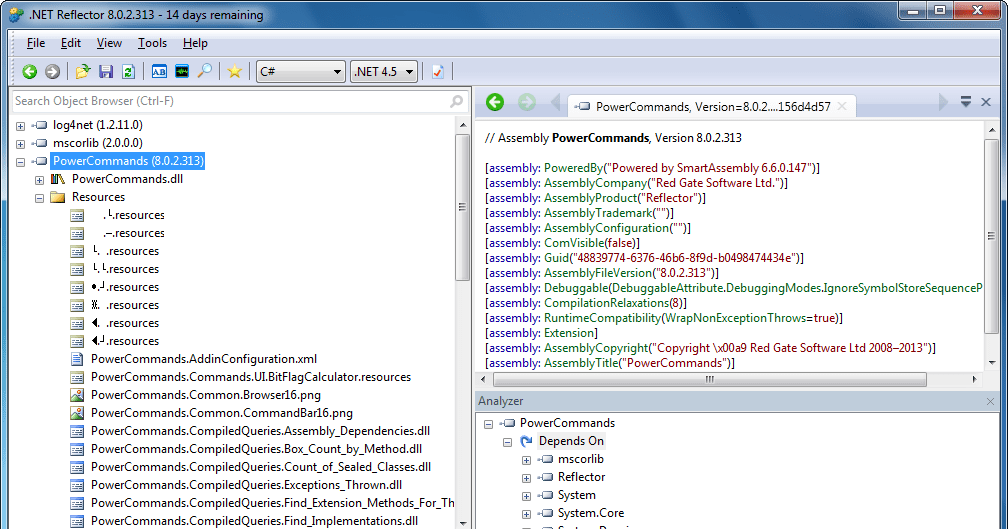Open the Analyzer via the waveform toolbar icon
The height and width of the screenshot is (529, 1008).
(182, 71)
